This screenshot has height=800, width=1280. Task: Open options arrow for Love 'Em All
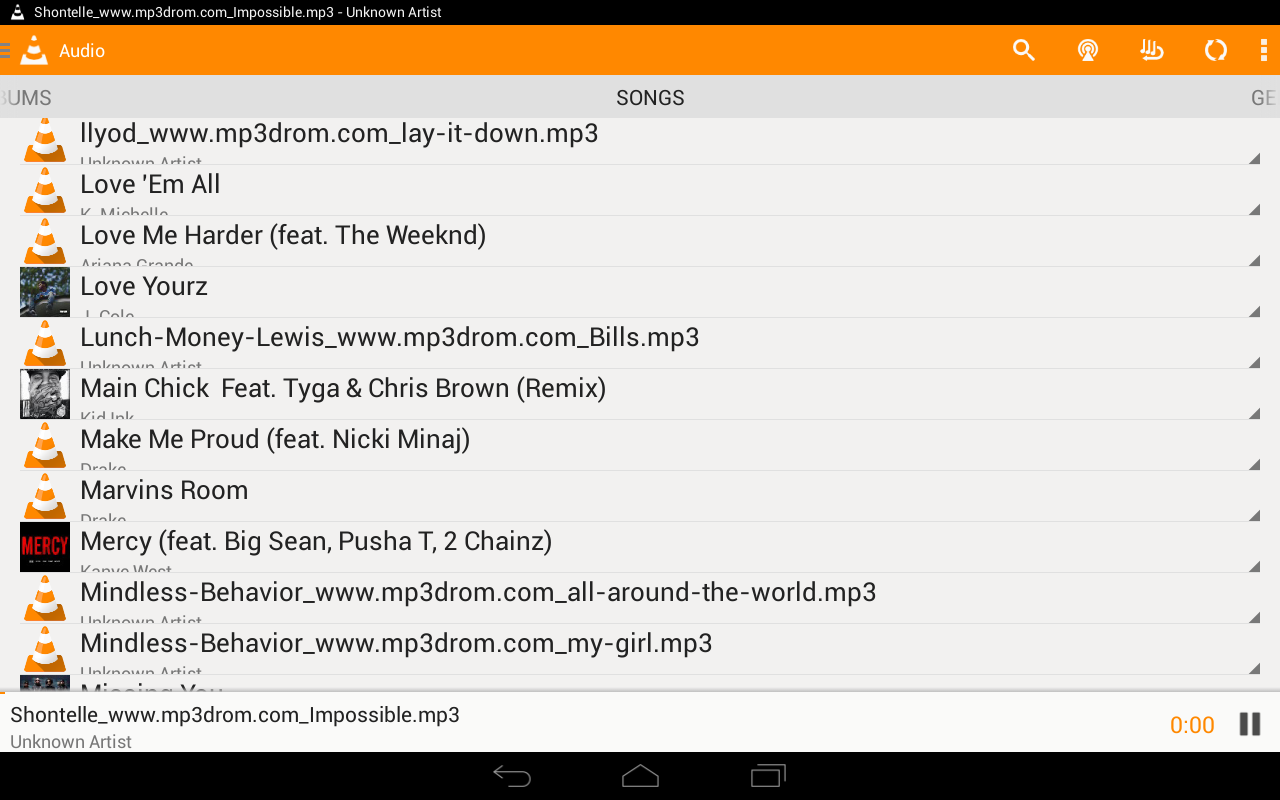coord(1254,209)
